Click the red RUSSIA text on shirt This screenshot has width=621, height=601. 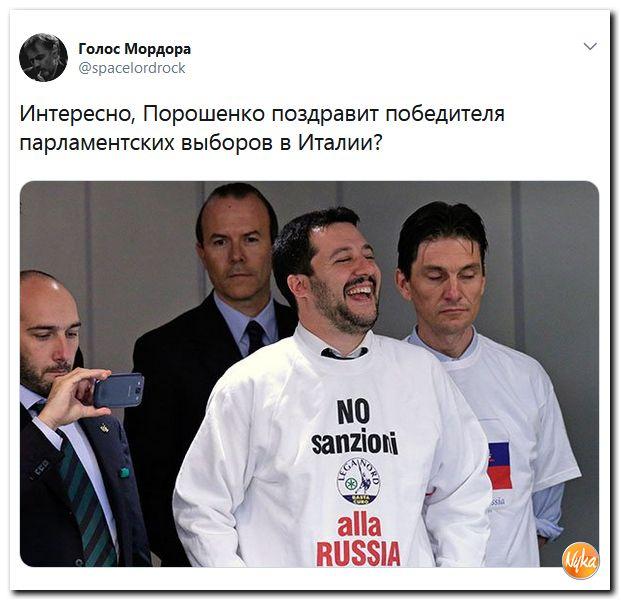point(358,553)
